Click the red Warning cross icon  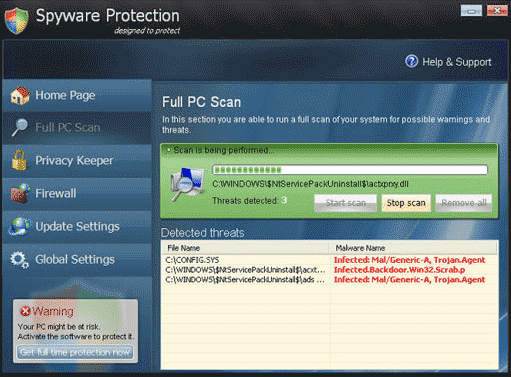25,311
